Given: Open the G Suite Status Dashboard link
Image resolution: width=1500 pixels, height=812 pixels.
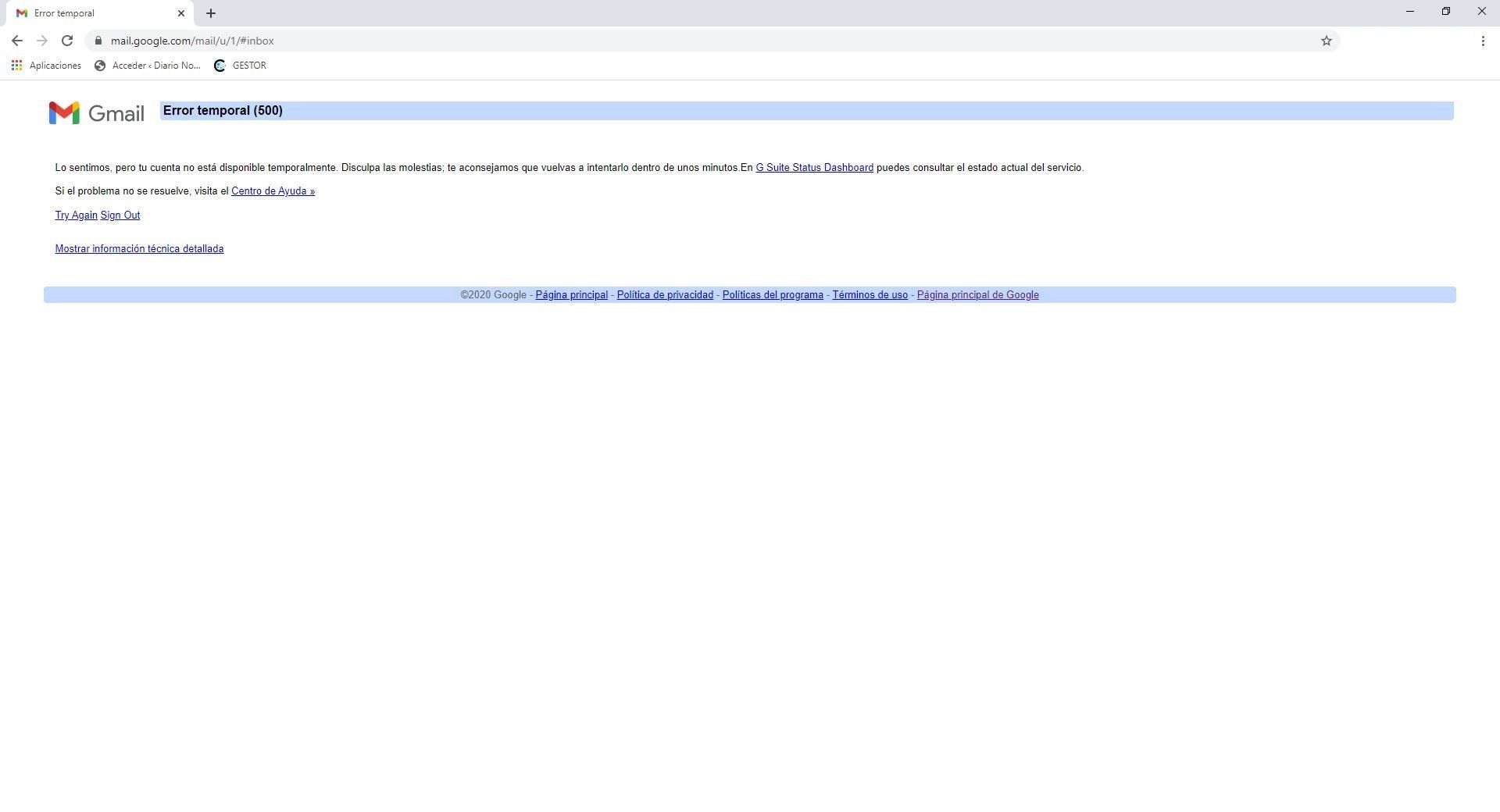Looking at the screenshot, I should tap(814, 168).
